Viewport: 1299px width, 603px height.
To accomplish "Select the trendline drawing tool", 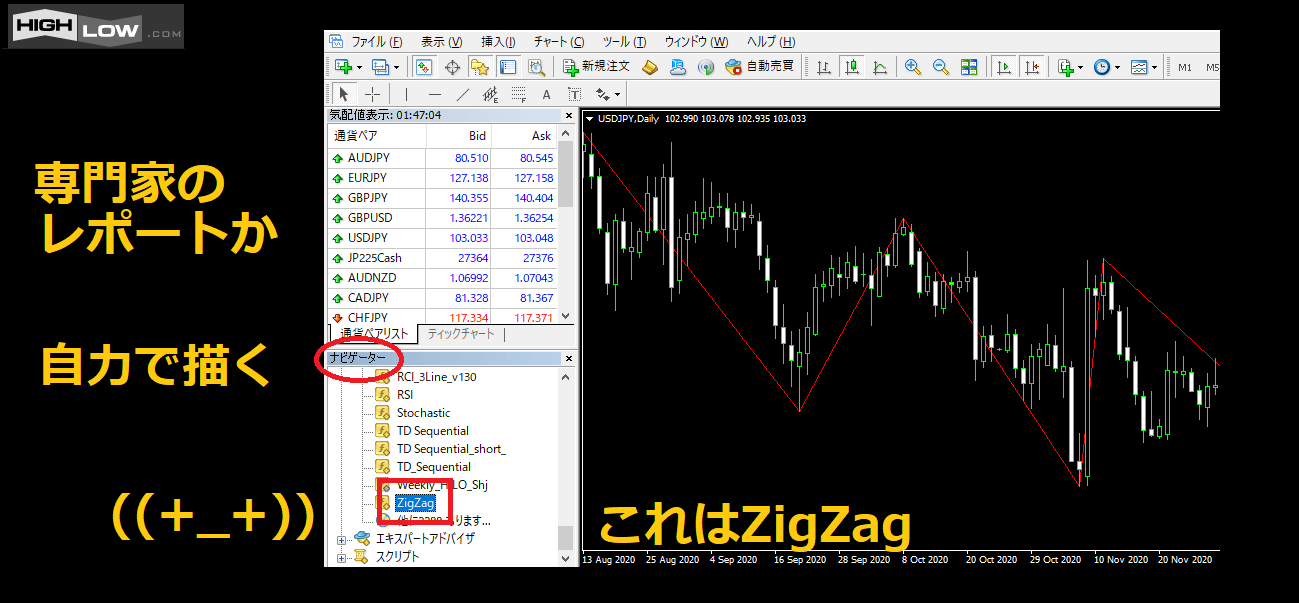I will (x=462, y=94).
